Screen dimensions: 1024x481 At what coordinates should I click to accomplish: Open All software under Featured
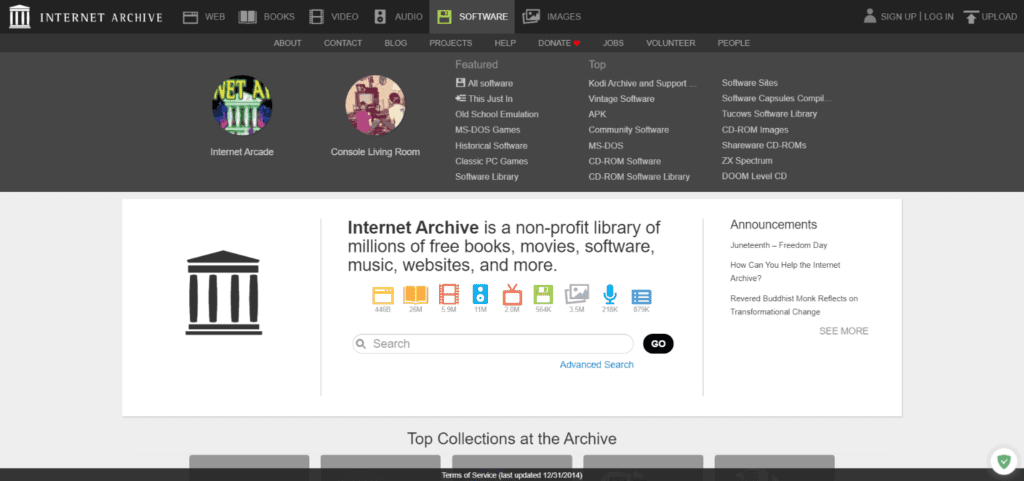click(484, 84)
